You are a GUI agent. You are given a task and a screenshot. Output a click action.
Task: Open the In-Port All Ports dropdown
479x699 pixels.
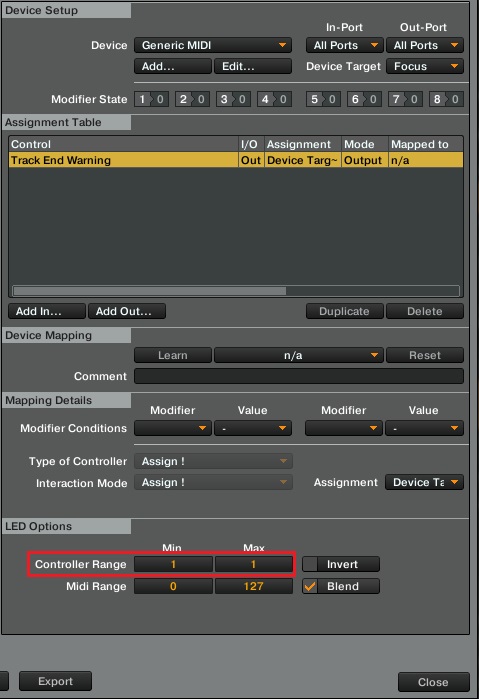pos(344,45)
